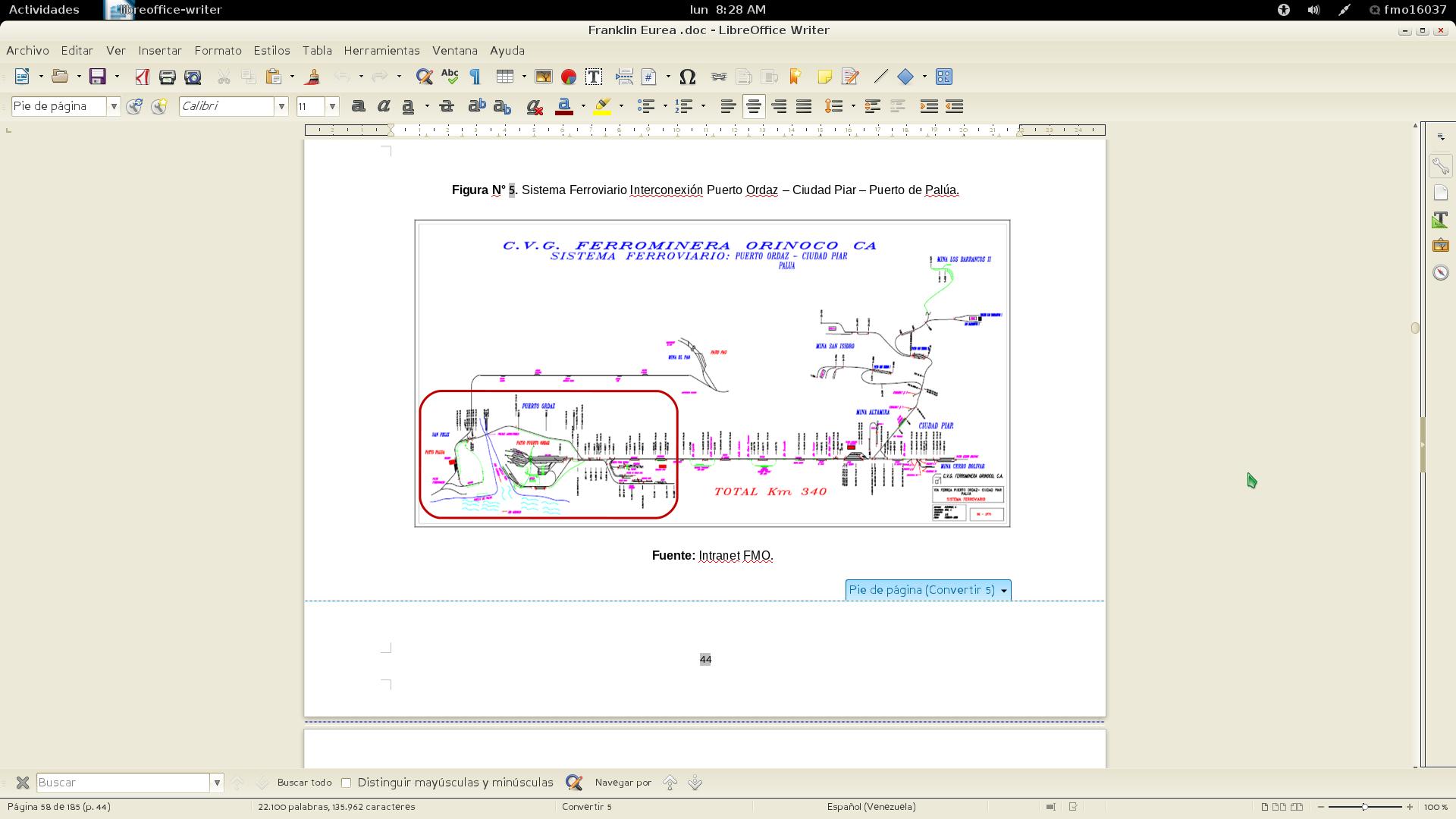Open Editar menu
The image size is (1456, 819).
(x=77, y=51)
